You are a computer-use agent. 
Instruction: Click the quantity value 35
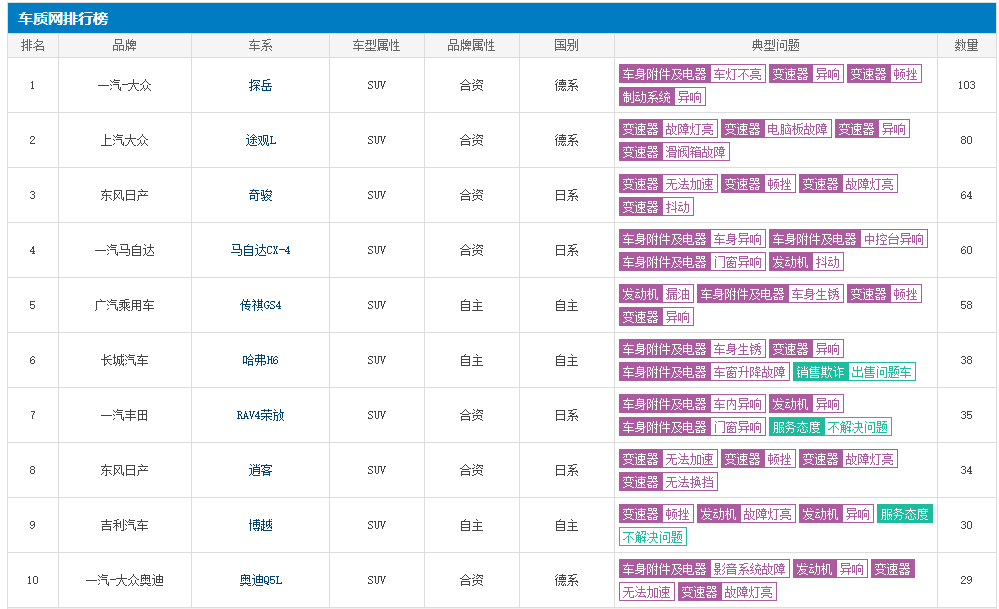966,415
